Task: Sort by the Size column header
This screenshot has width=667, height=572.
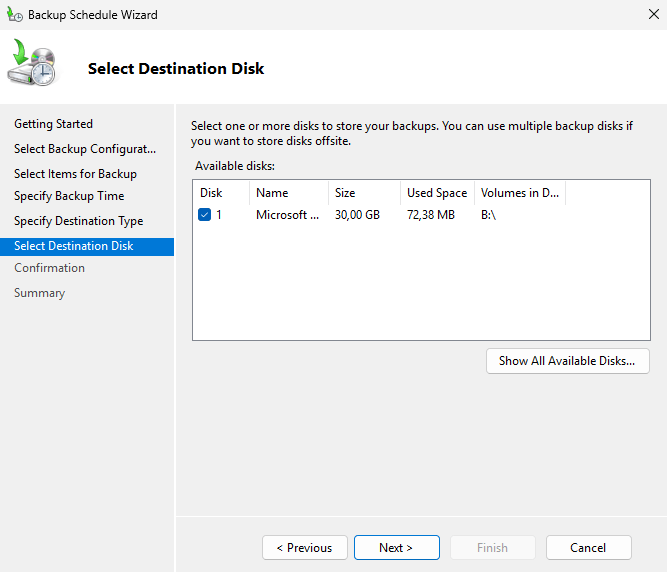Action: click(345, 193)
